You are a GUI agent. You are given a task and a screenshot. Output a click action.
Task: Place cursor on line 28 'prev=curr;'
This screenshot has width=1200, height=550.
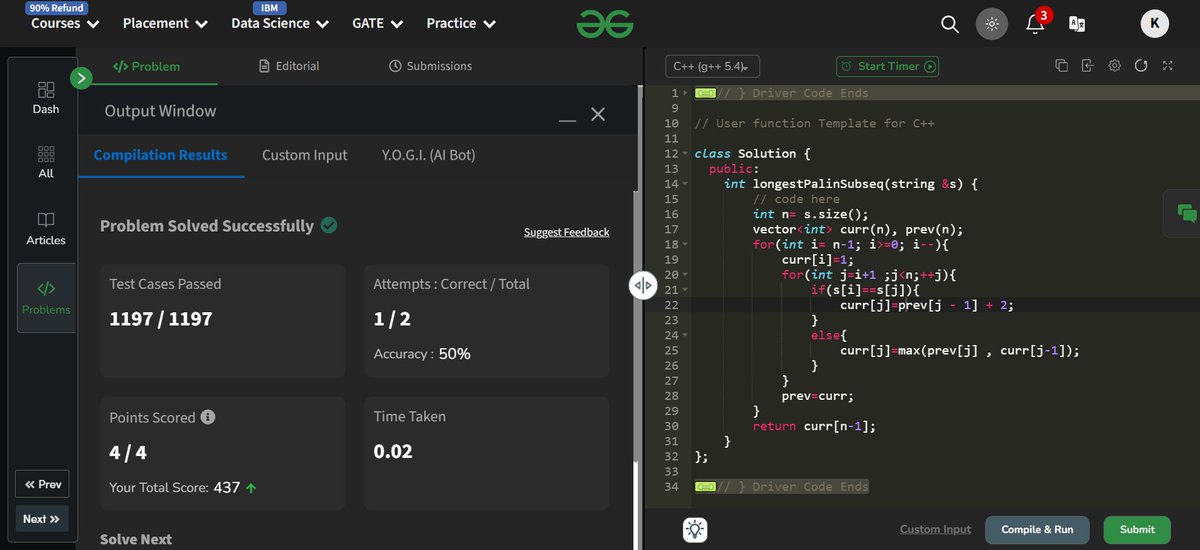click(817, 396)
